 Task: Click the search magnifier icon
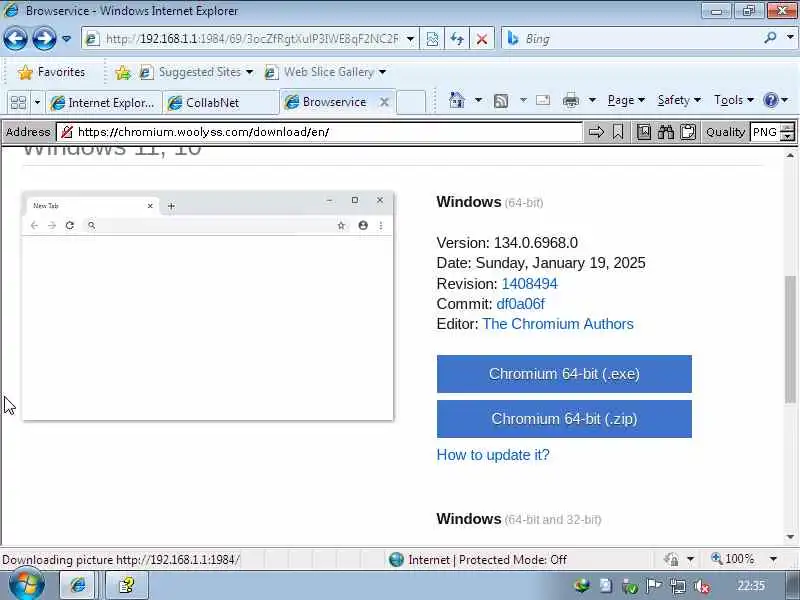tap(771, 38)
